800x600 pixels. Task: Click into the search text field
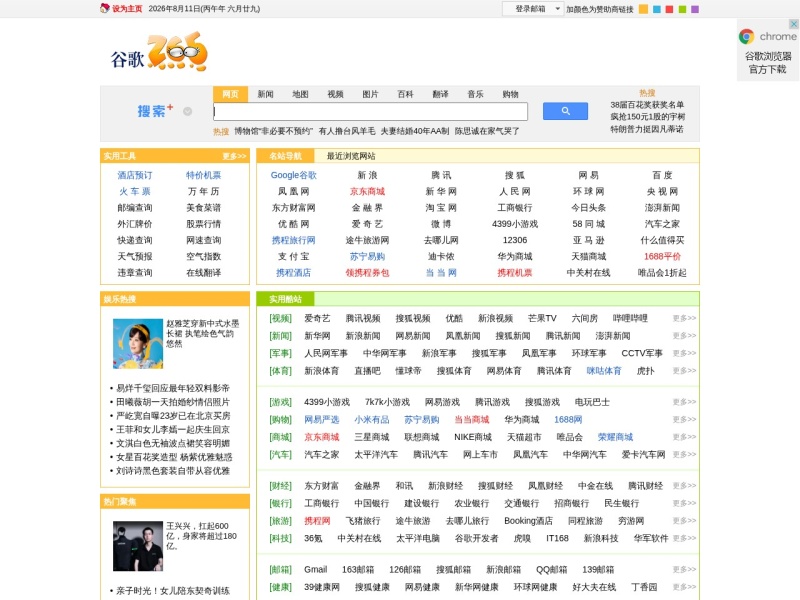pyautogui.click(x=370, y=111)
